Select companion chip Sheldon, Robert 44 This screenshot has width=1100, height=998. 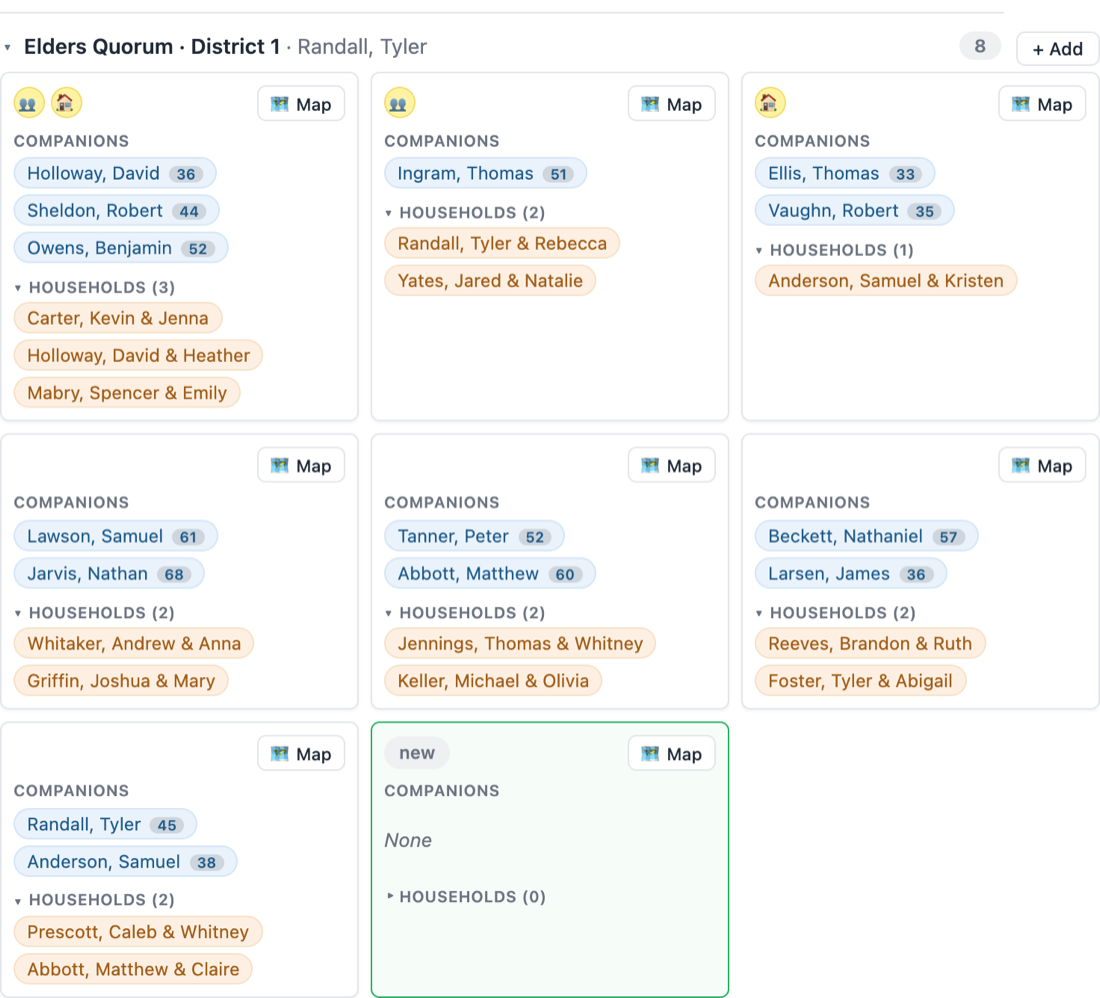116,210
